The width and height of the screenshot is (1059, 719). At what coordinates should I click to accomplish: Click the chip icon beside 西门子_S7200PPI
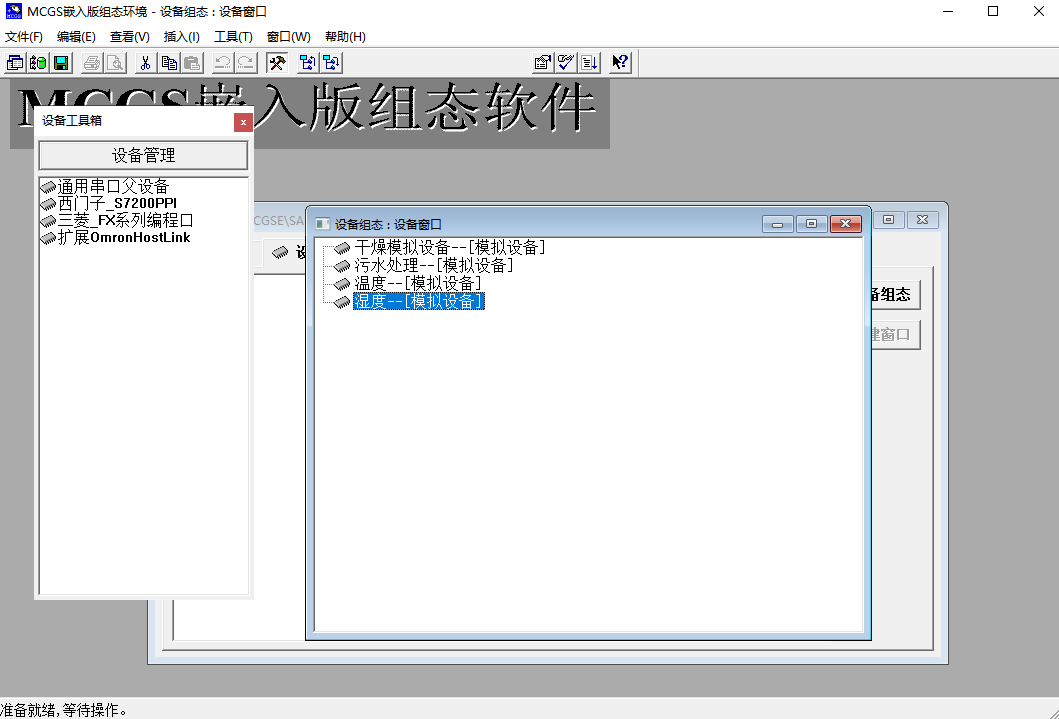point(48,204)
